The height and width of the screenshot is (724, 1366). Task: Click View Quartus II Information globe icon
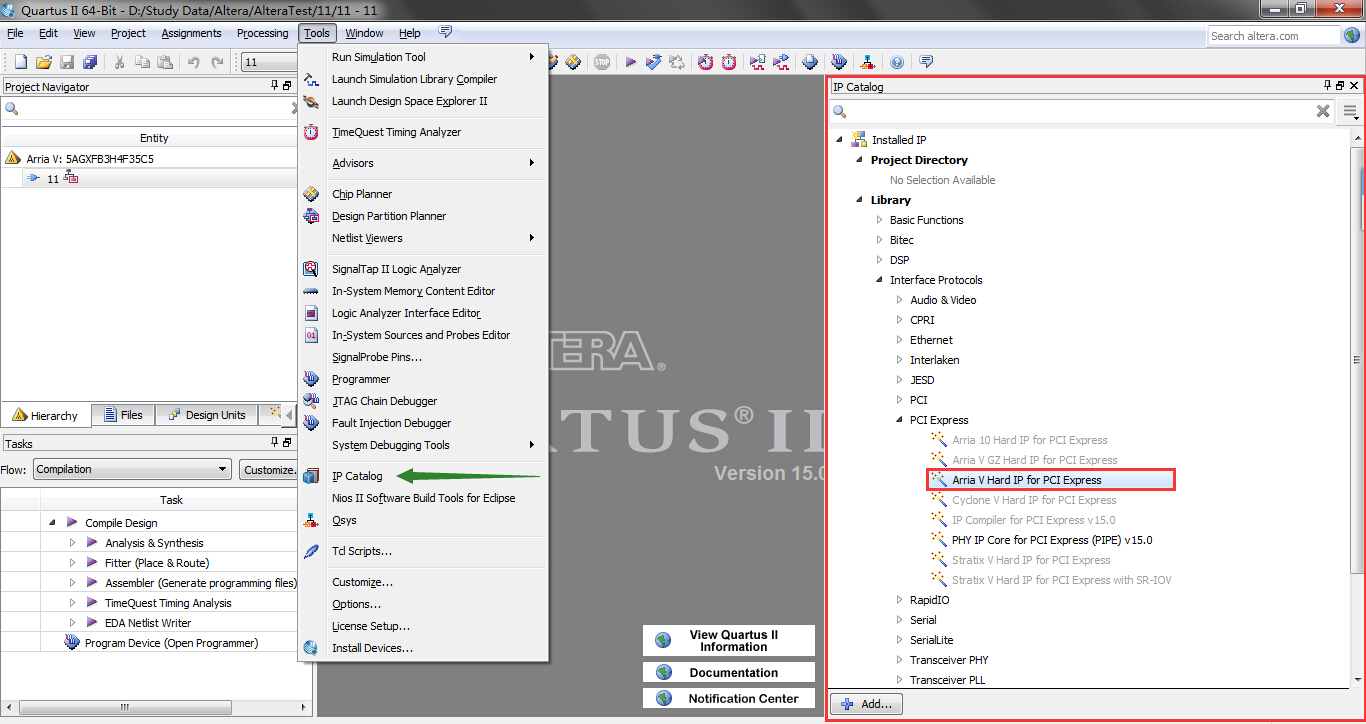click(663, 641)
